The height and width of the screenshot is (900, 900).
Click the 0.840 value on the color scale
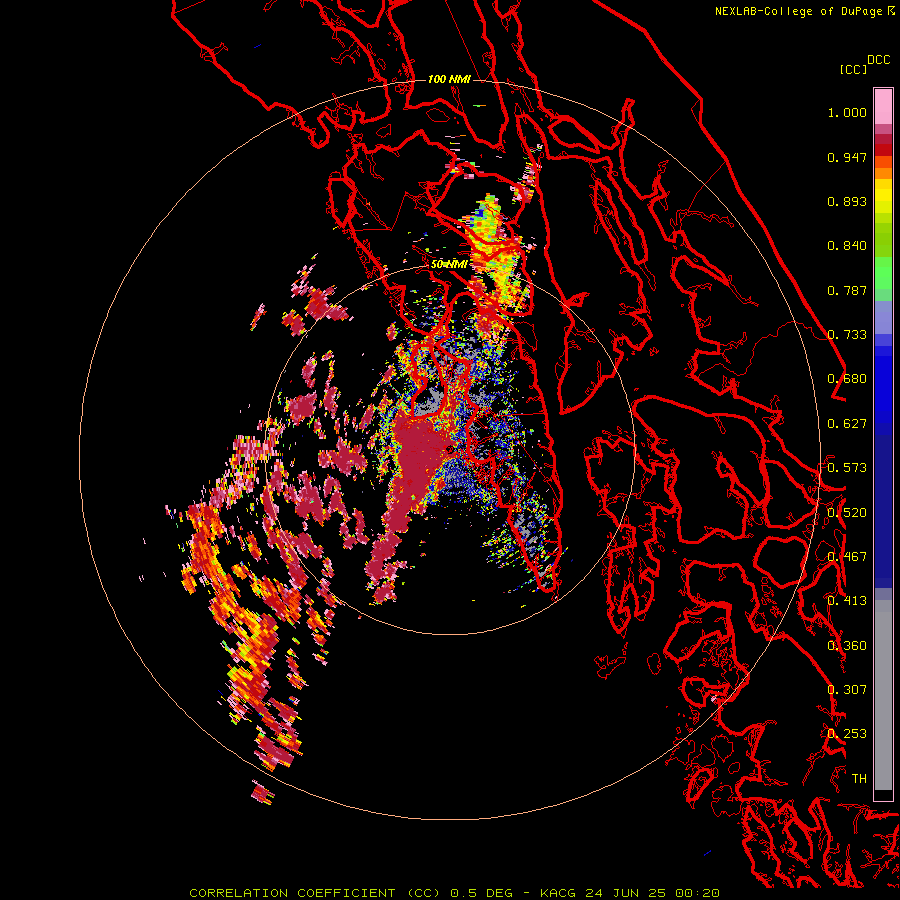847,246
